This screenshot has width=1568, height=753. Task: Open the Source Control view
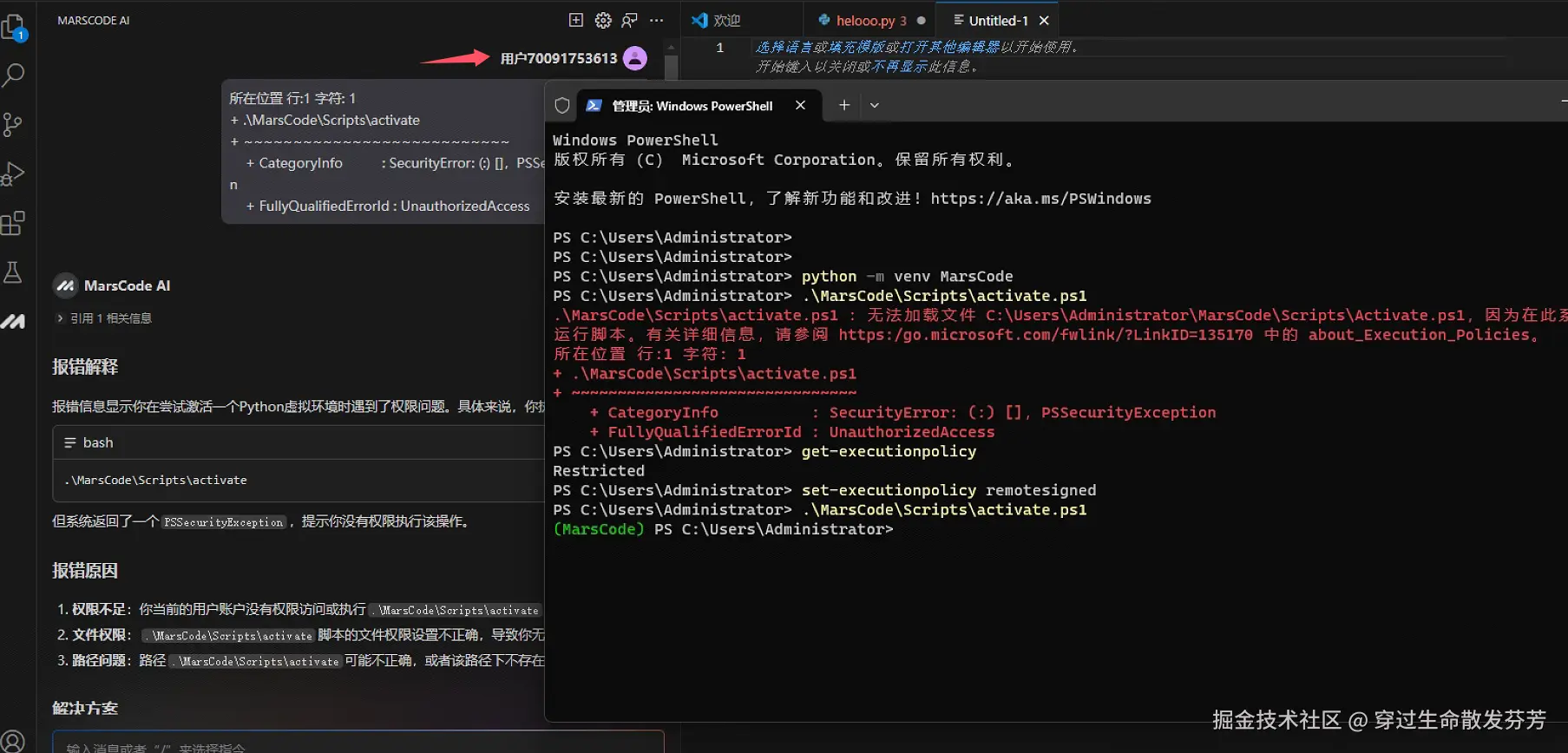(14, 125)
